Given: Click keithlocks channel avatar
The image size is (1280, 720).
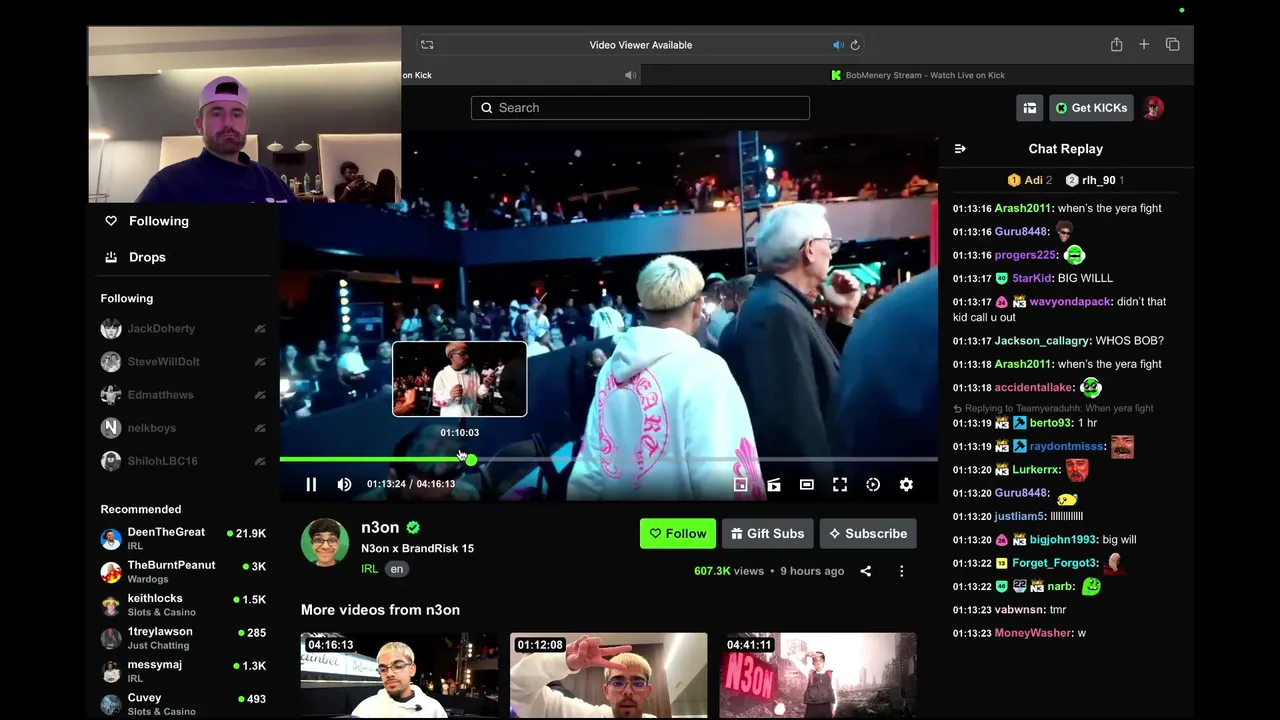Looking at the screenshot, I should (x=111, y=605).
